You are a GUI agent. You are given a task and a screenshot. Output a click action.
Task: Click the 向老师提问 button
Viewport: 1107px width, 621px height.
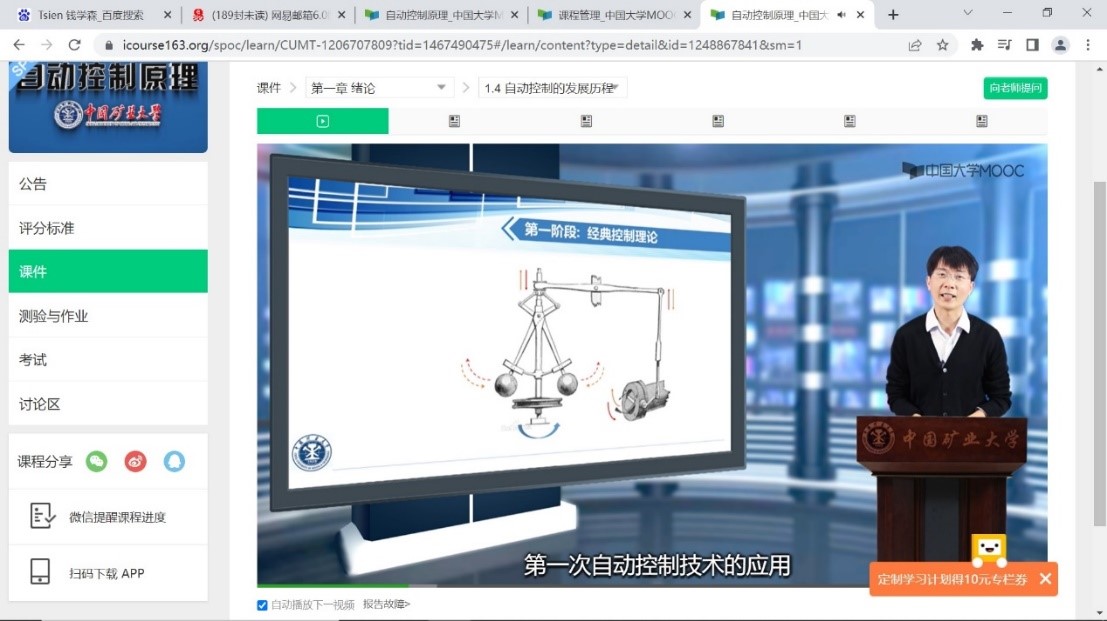pos(1015,88)
